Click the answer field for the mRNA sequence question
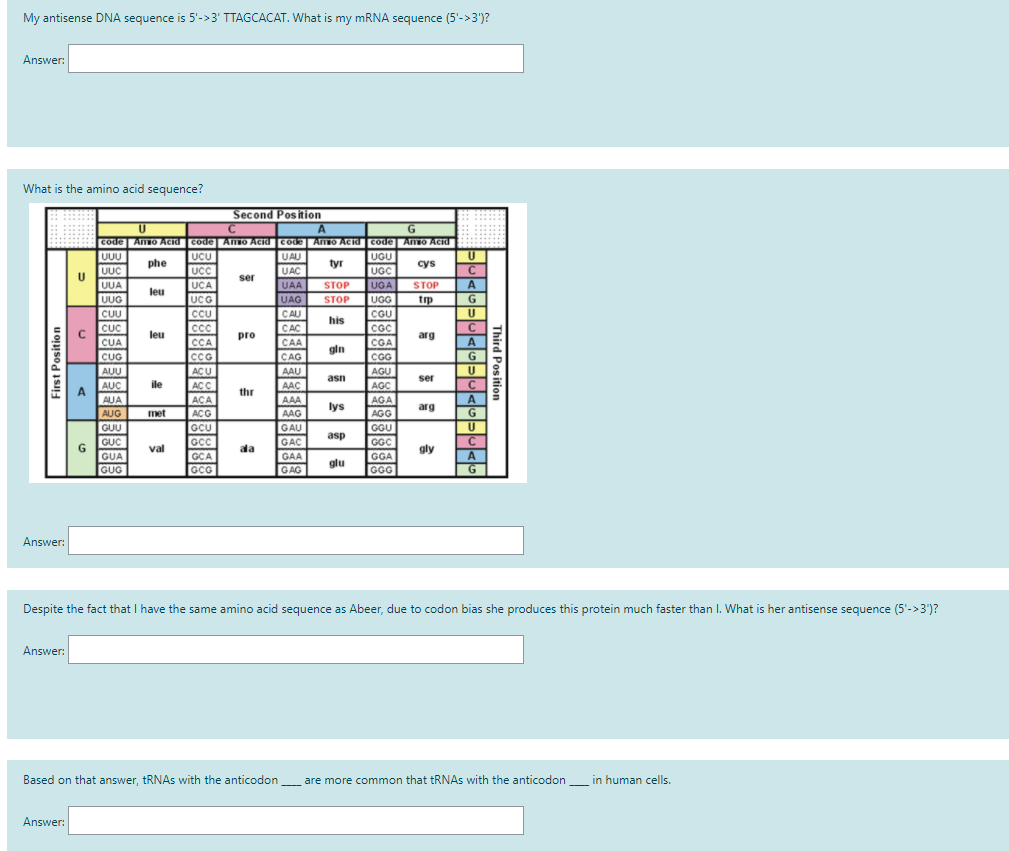 295,58
